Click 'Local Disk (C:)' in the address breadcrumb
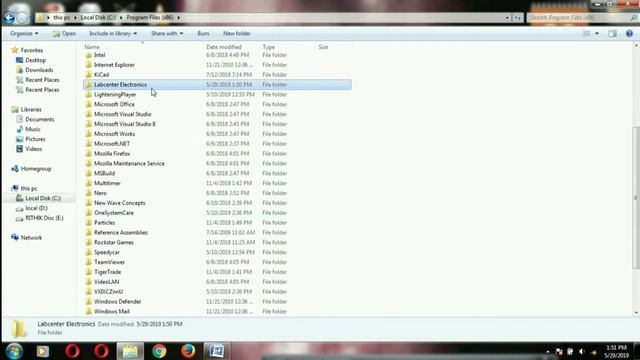Screen dimensions: 640x360 [x=98, y=18]
